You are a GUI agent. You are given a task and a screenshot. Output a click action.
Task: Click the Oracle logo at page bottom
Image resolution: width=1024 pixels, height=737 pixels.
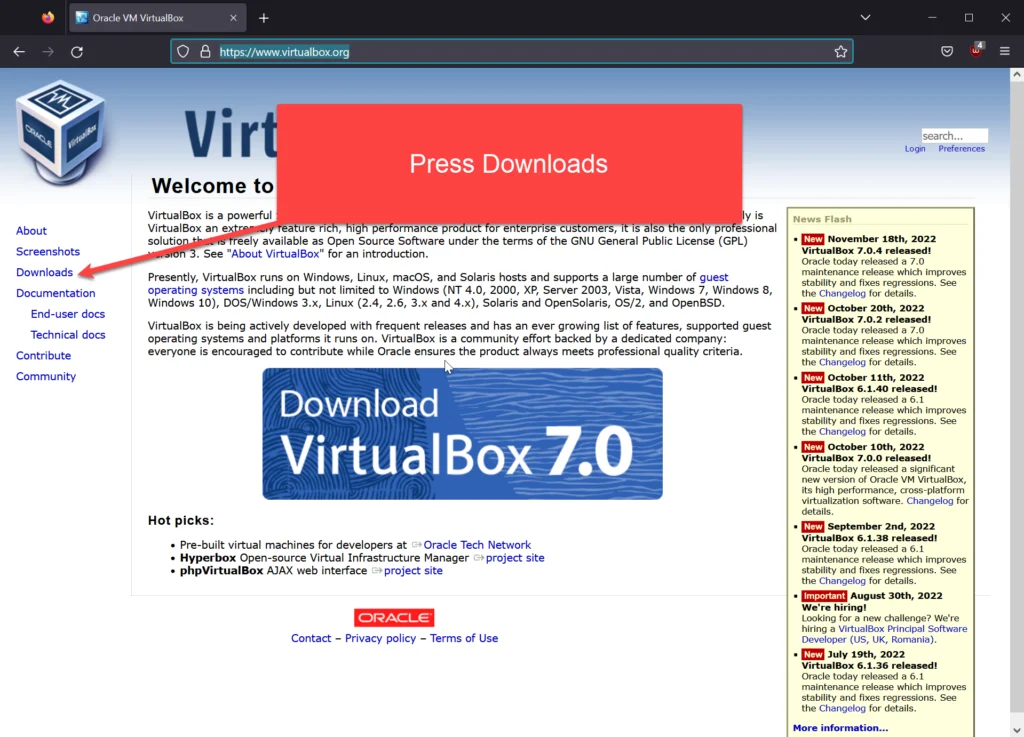(x=393, y=617)
